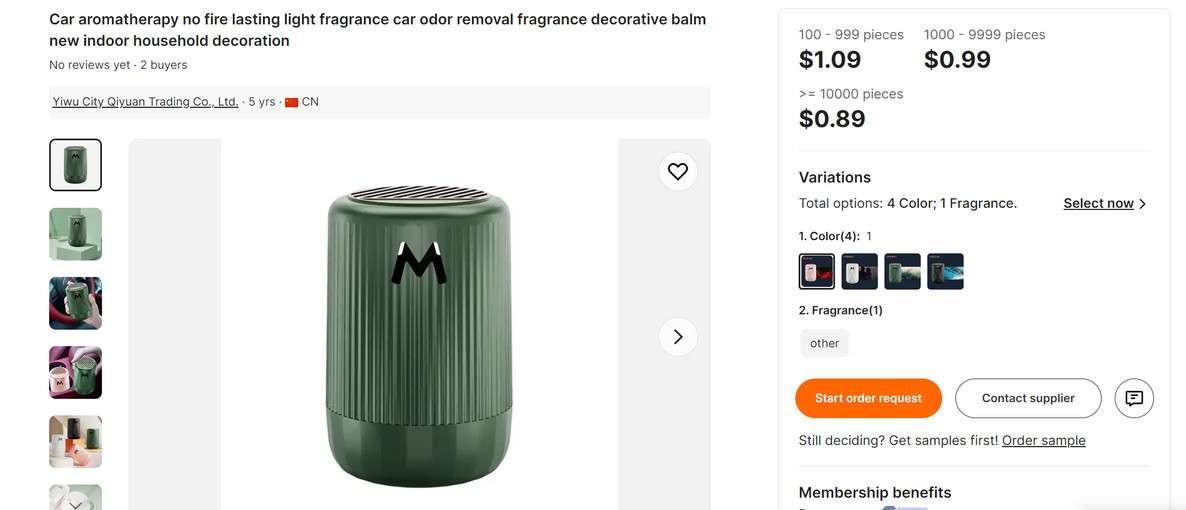Choose the green diffuser color option

pos(902,271)
